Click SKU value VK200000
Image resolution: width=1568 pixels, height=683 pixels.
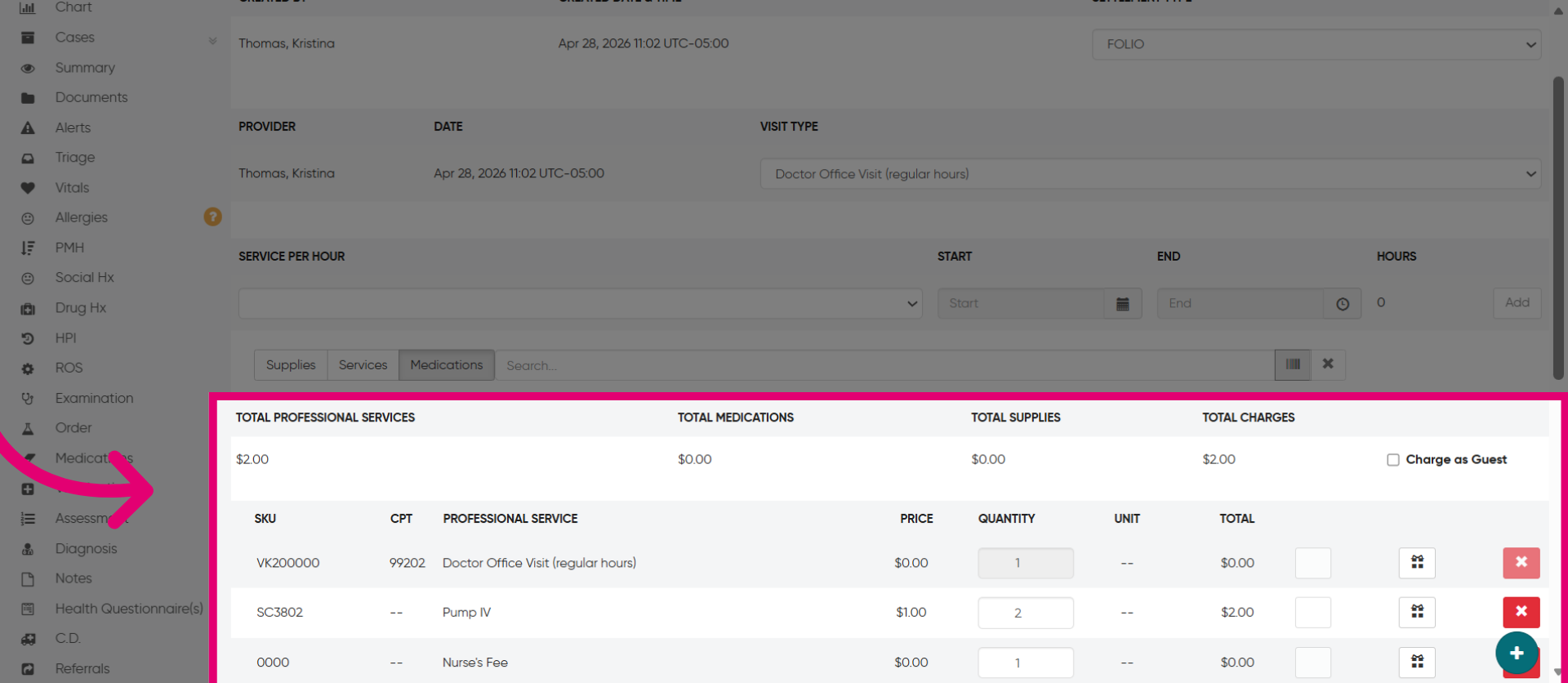(287, 563)
